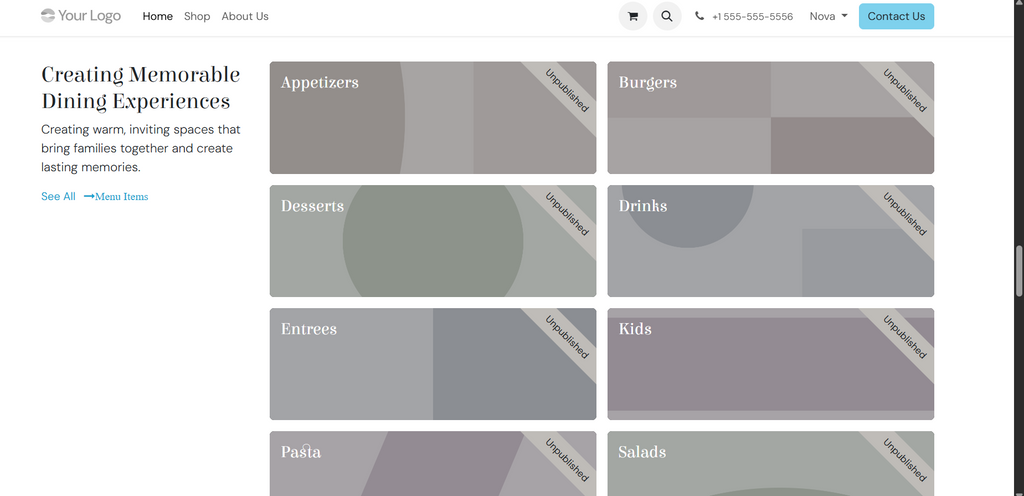Screen dimensions: 1024x496
Task: Click the phone handset icon
Action: coord(699,16)
